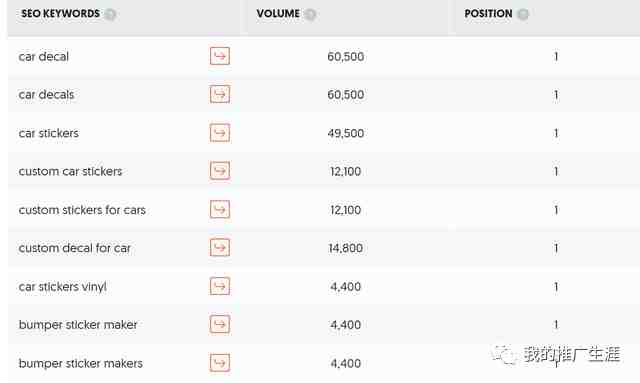This screenshot has height=383, width=640.
Task: Select the custom decal for car keyword
Action: coord(75,248)
